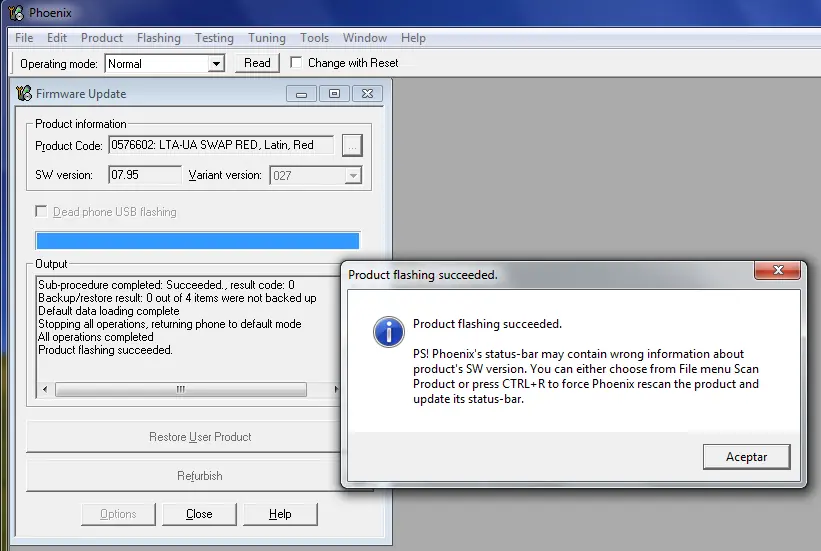
Task: Minimize the Firmware Update window
Action: 302,94
